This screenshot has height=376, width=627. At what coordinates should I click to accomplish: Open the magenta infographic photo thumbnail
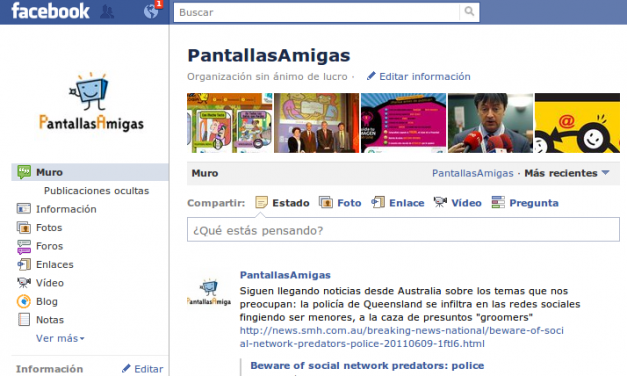[403, 123]
